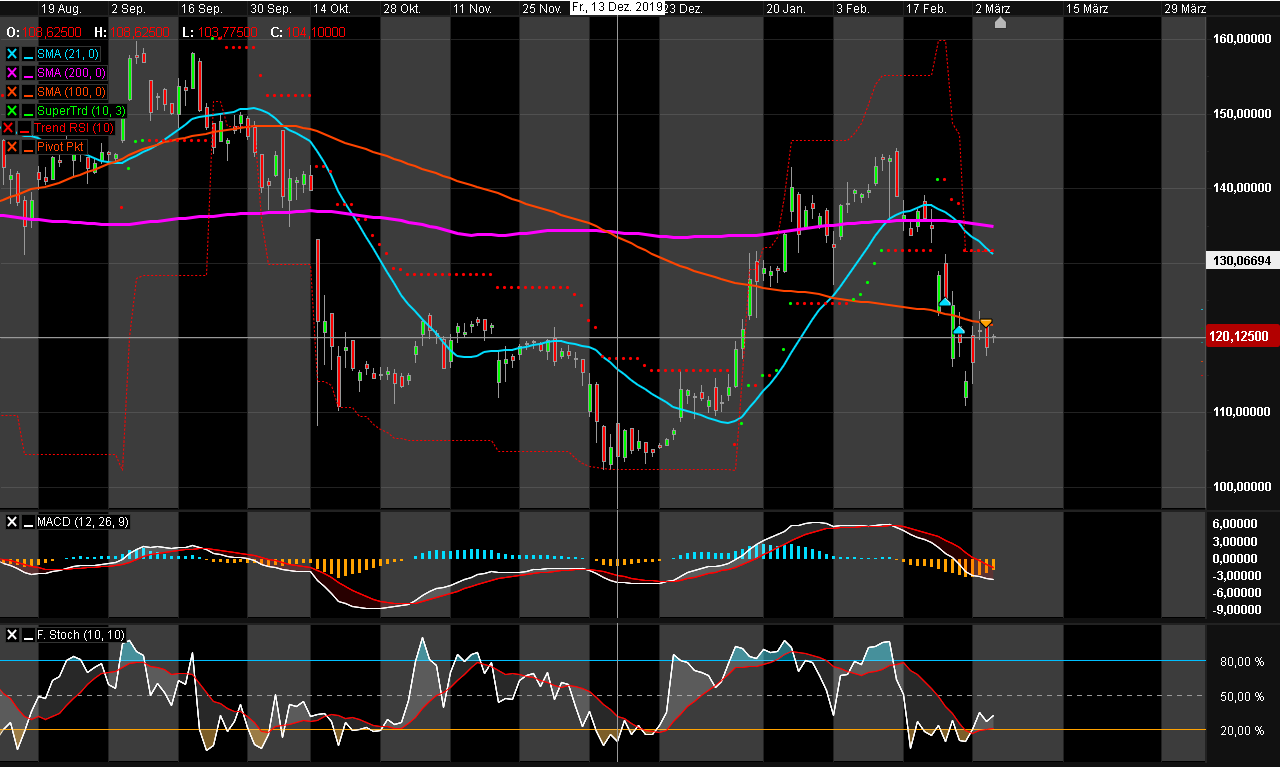1280x767 pixels.
Task: Click the yellow sell triangle on the chart
Action: (986, 322)
